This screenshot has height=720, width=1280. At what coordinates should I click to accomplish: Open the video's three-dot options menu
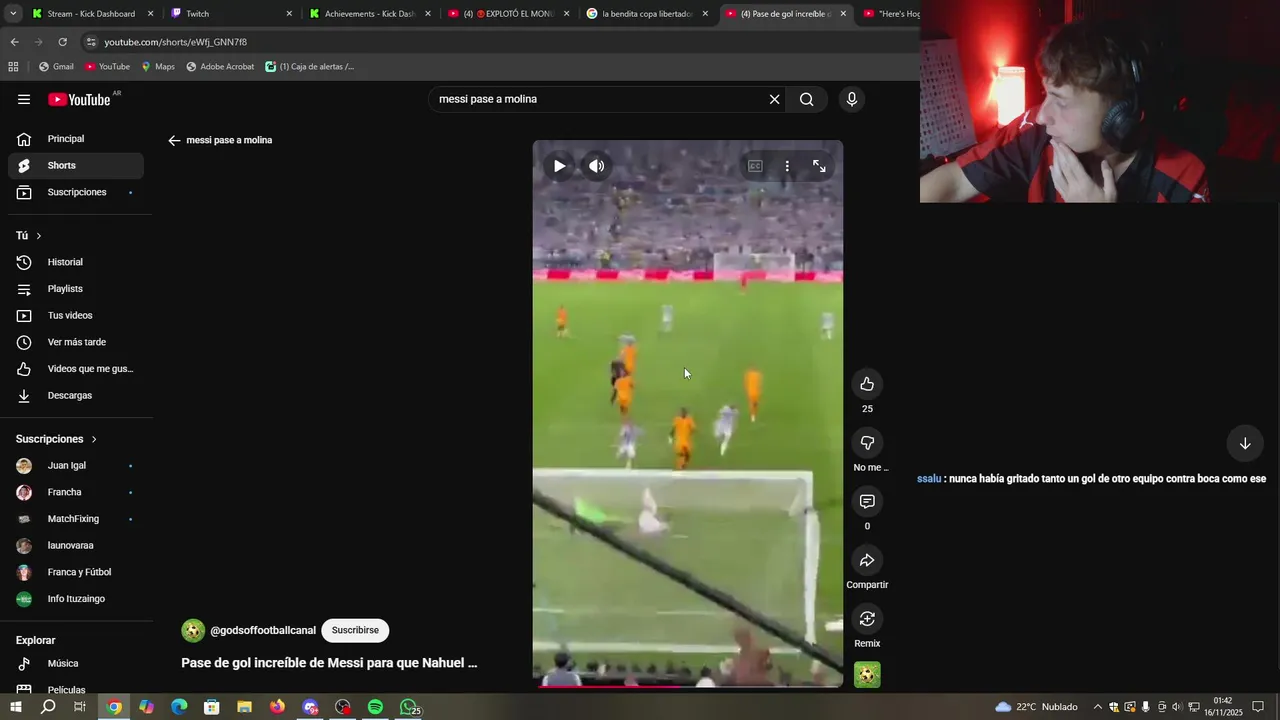pos(787,166)
